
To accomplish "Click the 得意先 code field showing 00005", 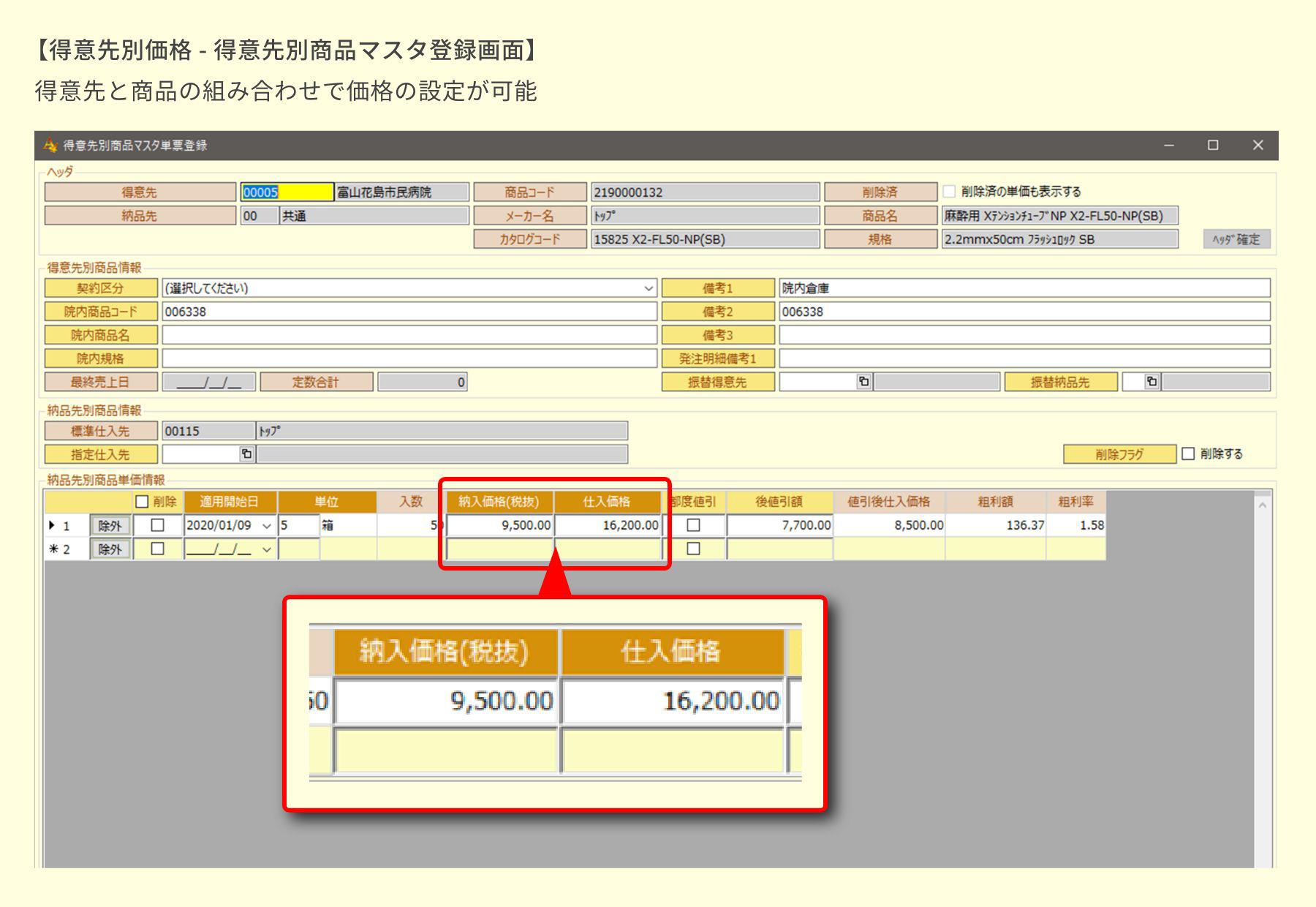I will tap(287, 192).
